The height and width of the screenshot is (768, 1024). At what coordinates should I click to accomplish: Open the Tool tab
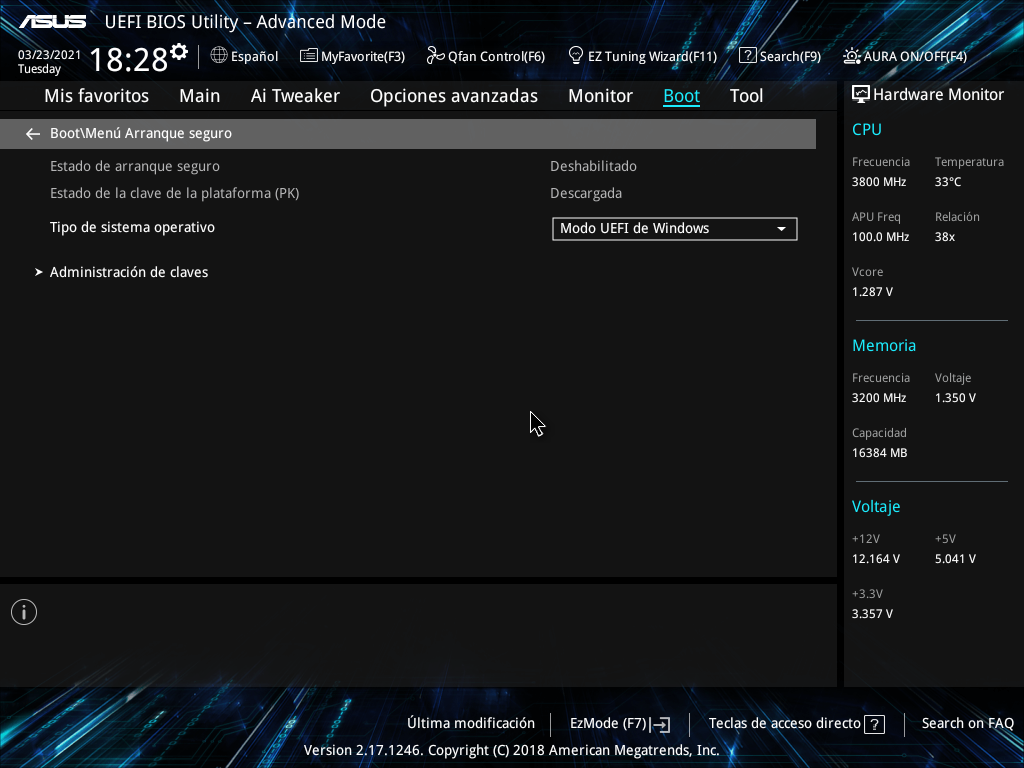click(746, 96)
